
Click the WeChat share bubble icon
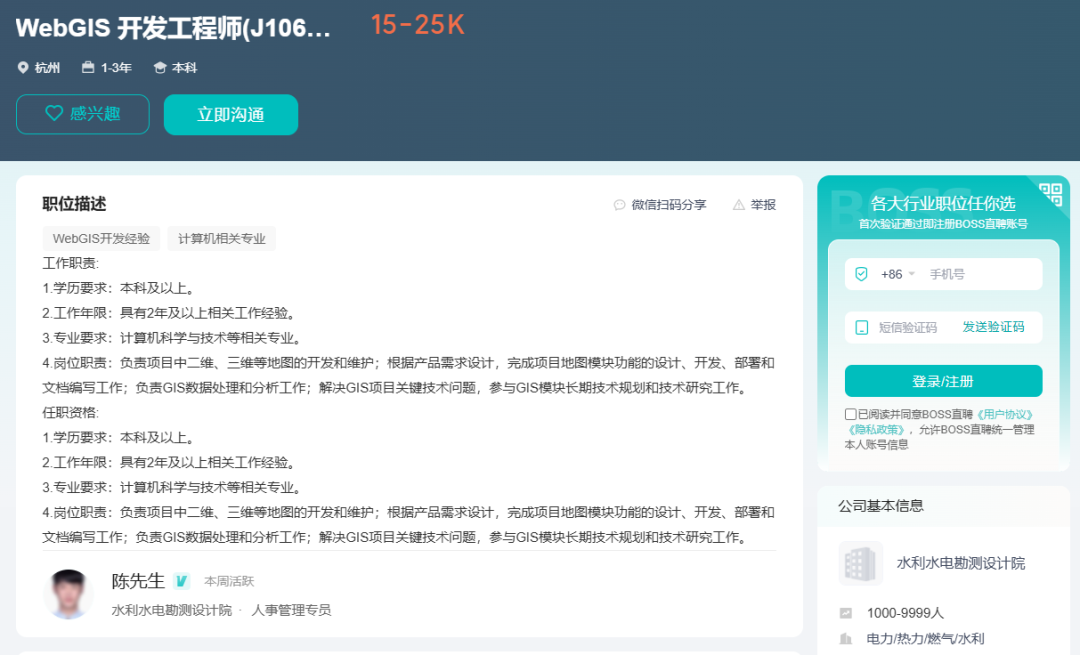tap(619, 205)
